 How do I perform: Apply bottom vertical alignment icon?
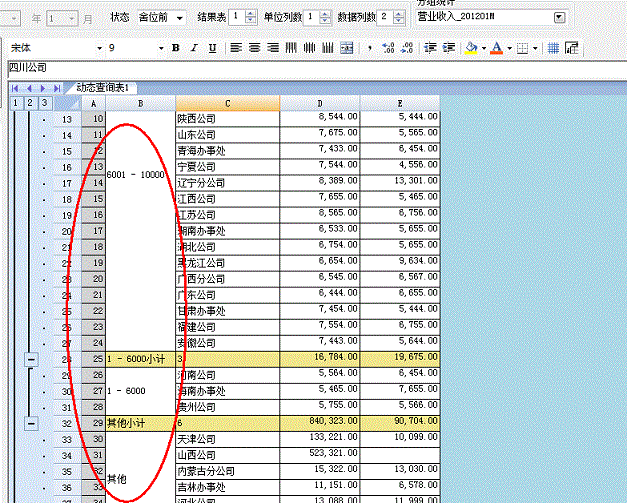(328, 48)
